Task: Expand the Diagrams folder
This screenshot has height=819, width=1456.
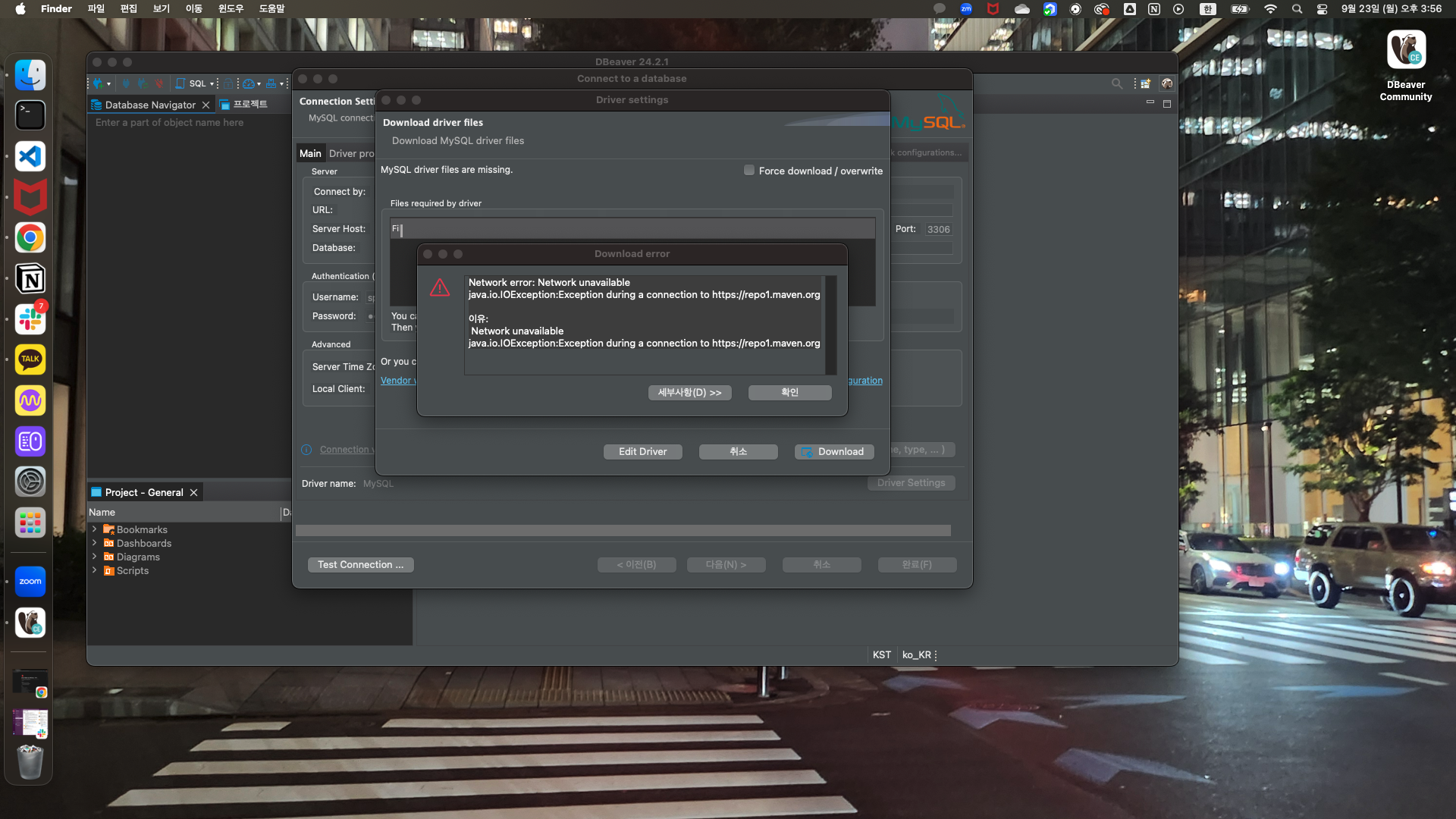Action: tap(94, 557)
